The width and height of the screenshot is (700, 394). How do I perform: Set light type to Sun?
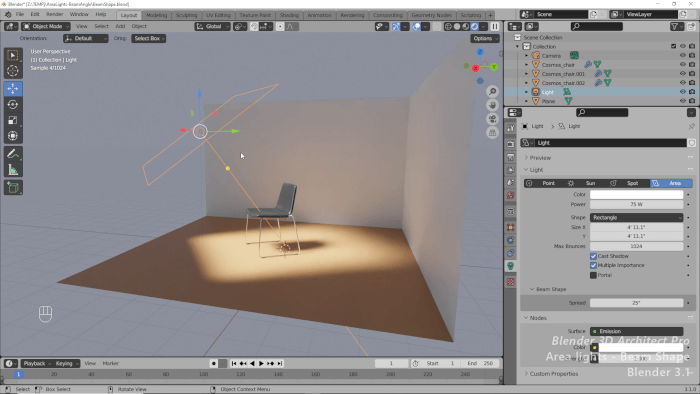pyautogui.click(x=587, y=183)
